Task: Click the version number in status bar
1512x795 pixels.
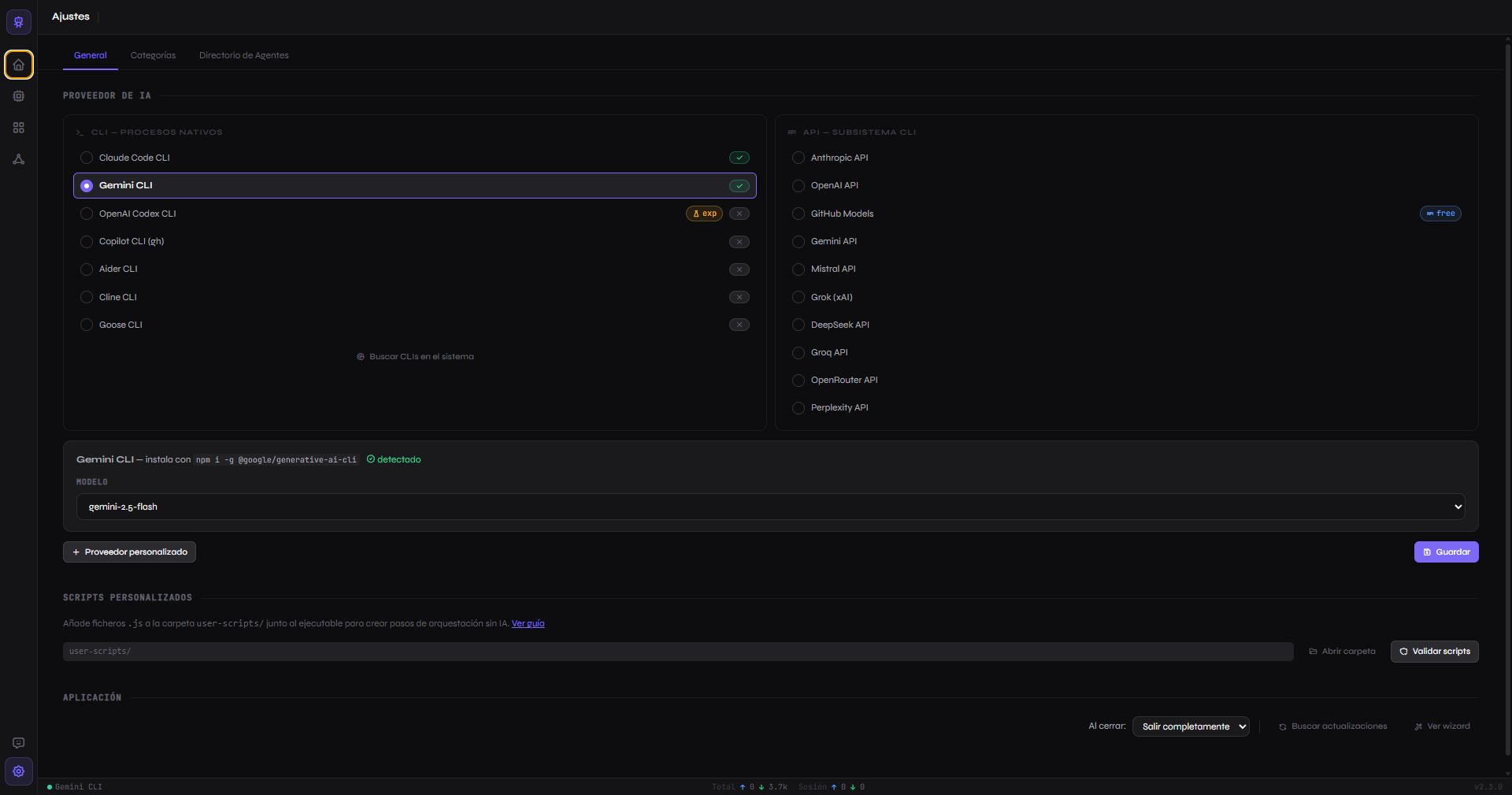Action: point(1488,787)
